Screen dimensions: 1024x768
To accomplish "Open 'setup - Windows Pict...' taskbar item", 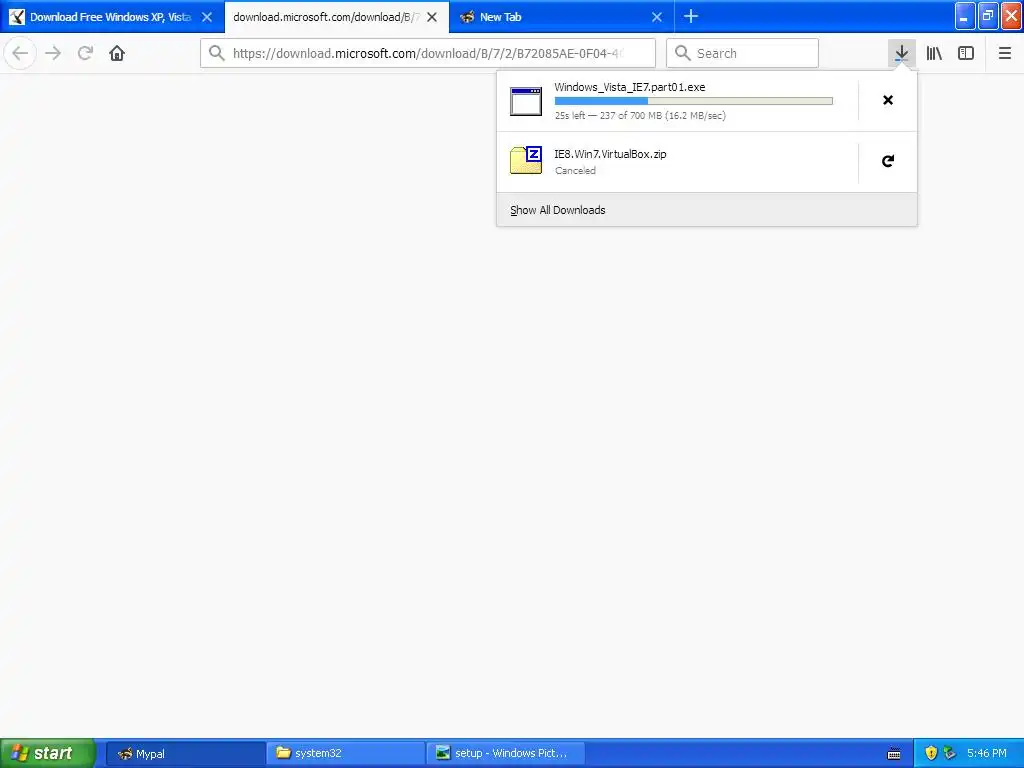I will coord(505,753).
